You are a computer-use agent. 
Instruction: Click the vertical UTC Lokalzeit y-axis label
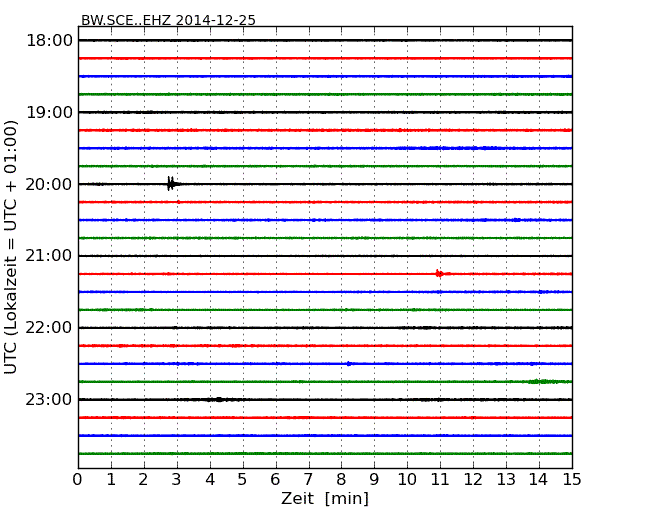(x=12, y=246)
